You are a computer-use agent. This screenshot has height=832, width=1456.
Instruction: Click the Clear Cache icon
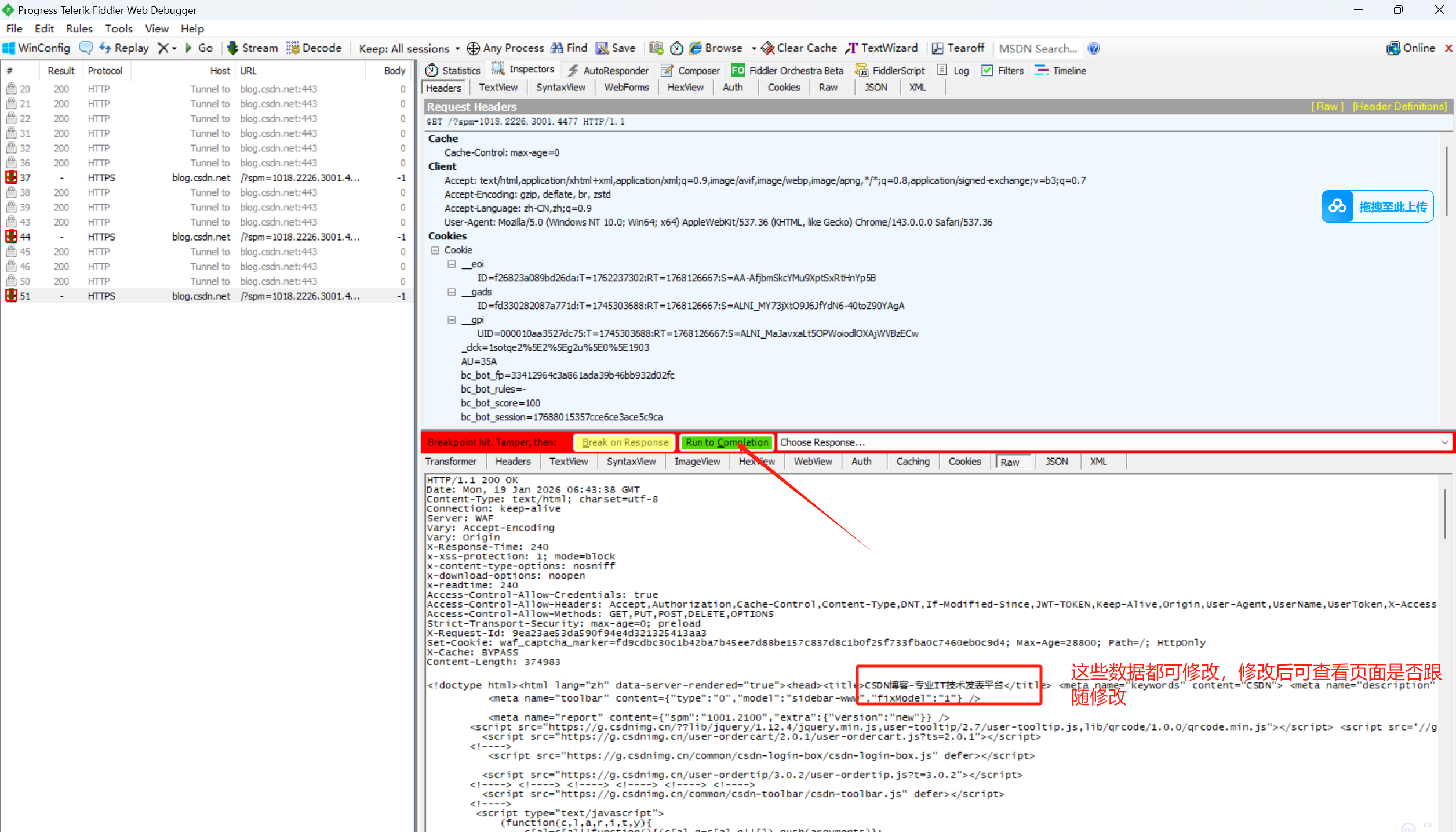pos(768,48)
